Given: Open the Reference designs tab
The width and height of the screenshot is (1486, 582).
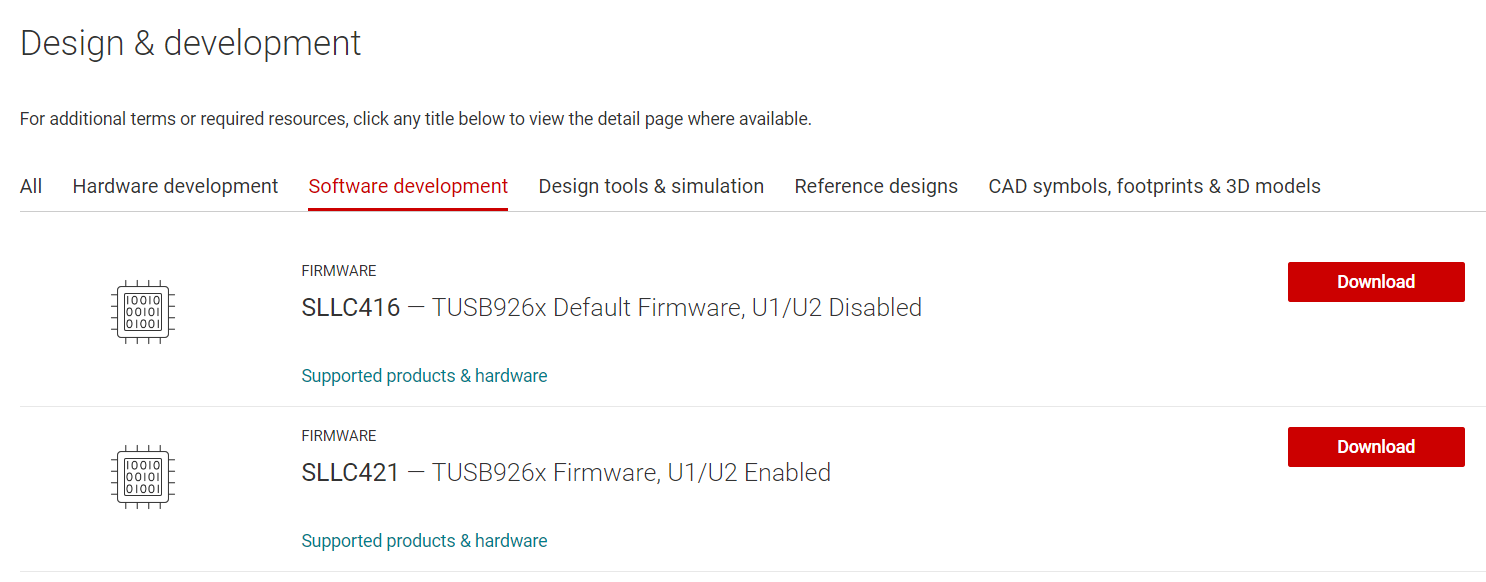Looking at the screenshot, I should 876,186.
